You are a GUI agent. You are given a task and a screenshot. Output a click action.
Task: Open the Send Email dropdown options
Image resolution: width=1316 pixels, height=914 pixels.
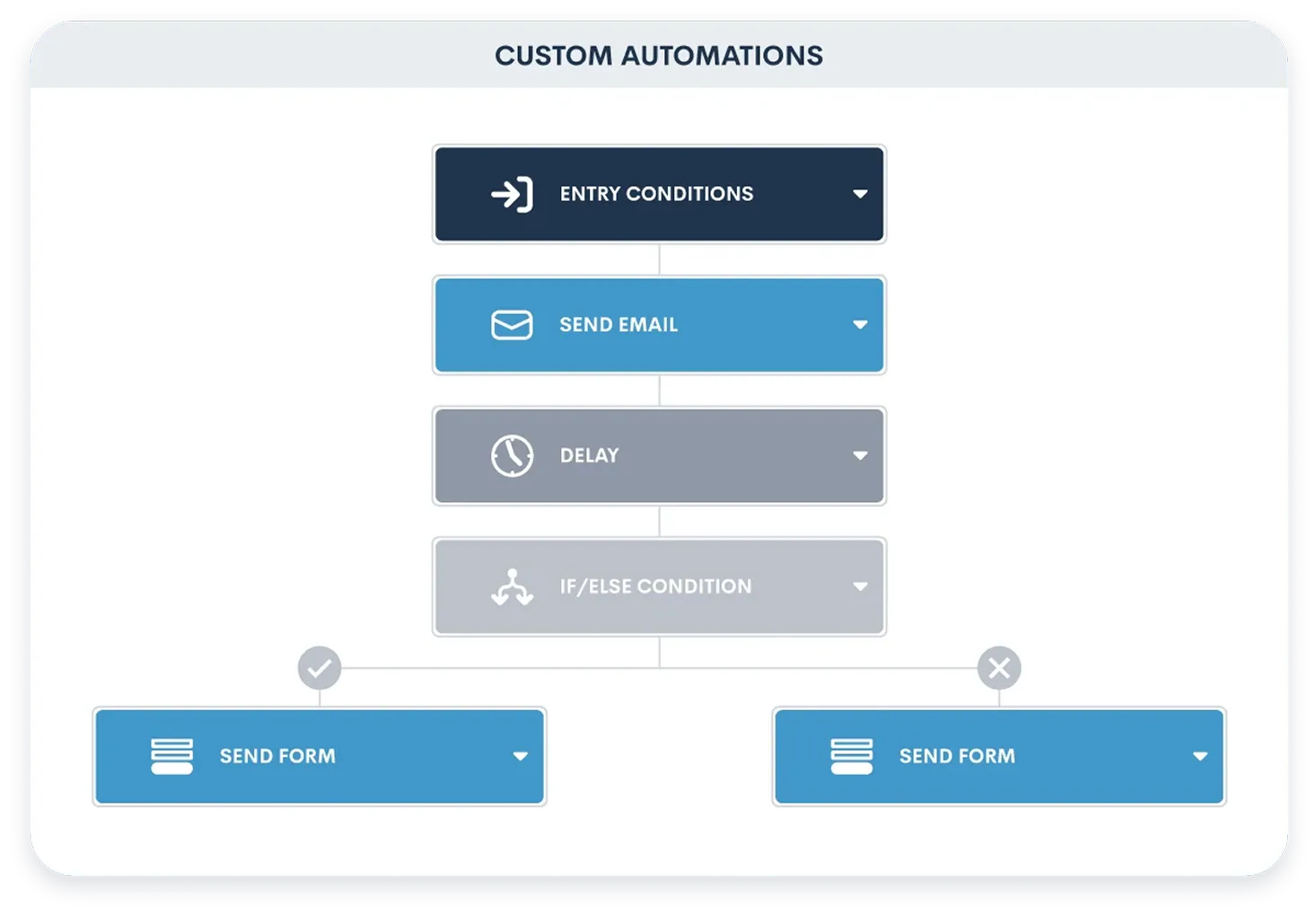(x=859, y=325)
